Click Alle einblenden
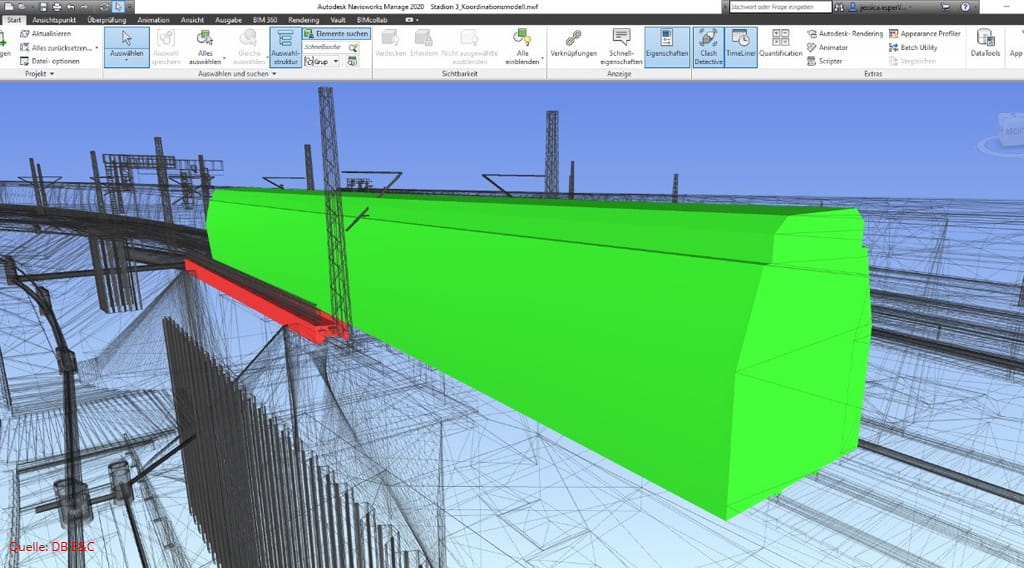 (x=522, y=46)
